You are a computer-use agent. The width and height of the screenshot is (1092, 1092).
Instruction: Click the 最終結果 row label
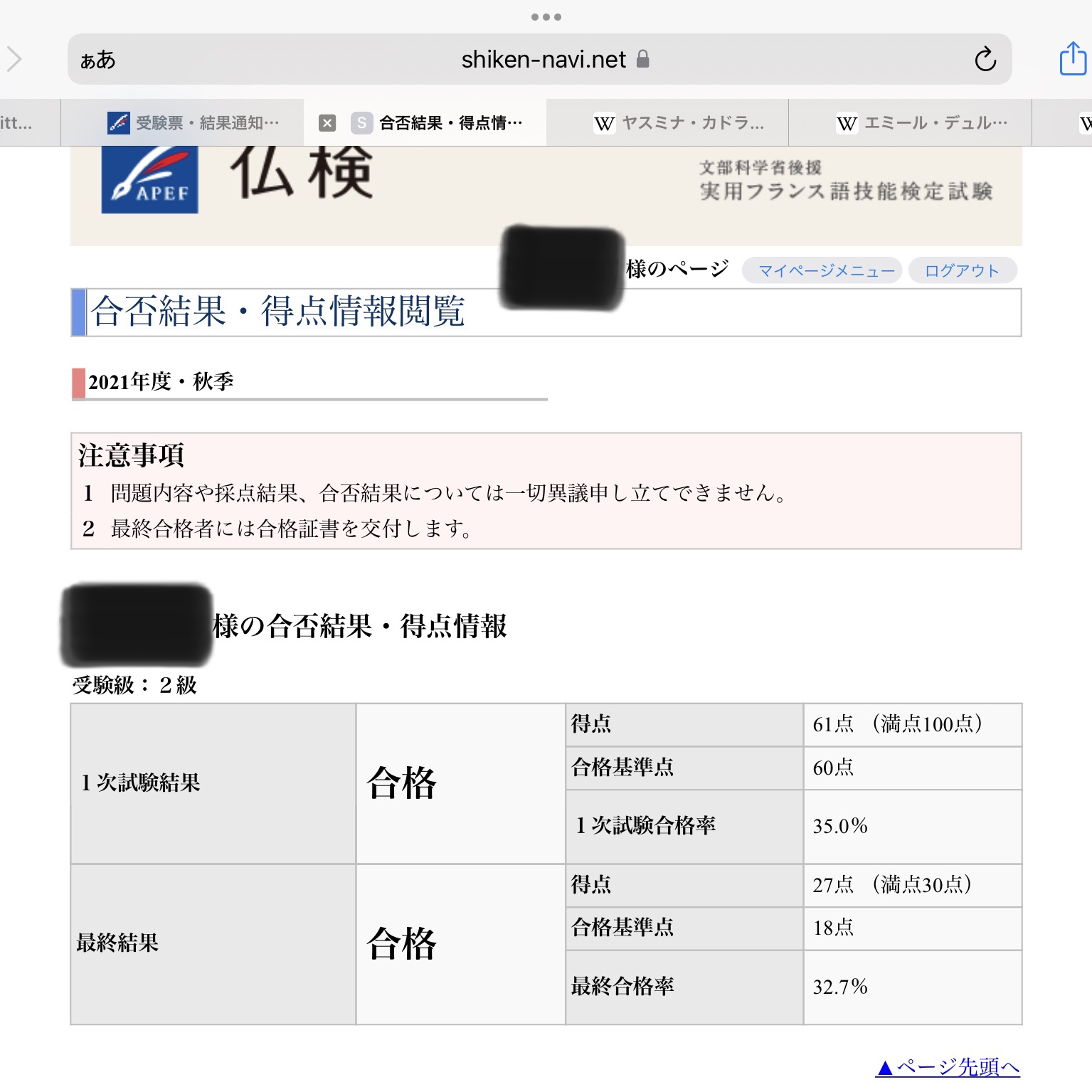coord(117,943)
